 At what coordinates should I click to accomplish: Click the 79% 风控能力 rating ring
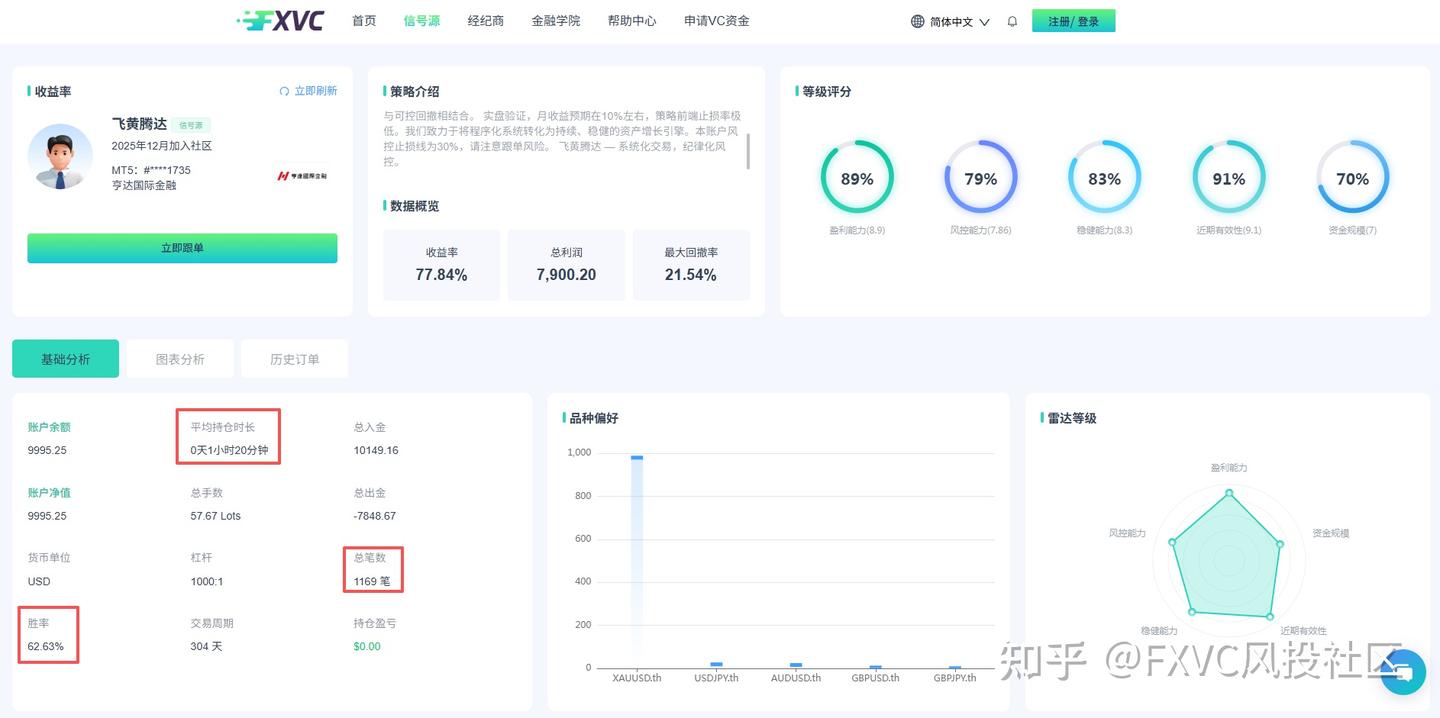tap(981, 179)
